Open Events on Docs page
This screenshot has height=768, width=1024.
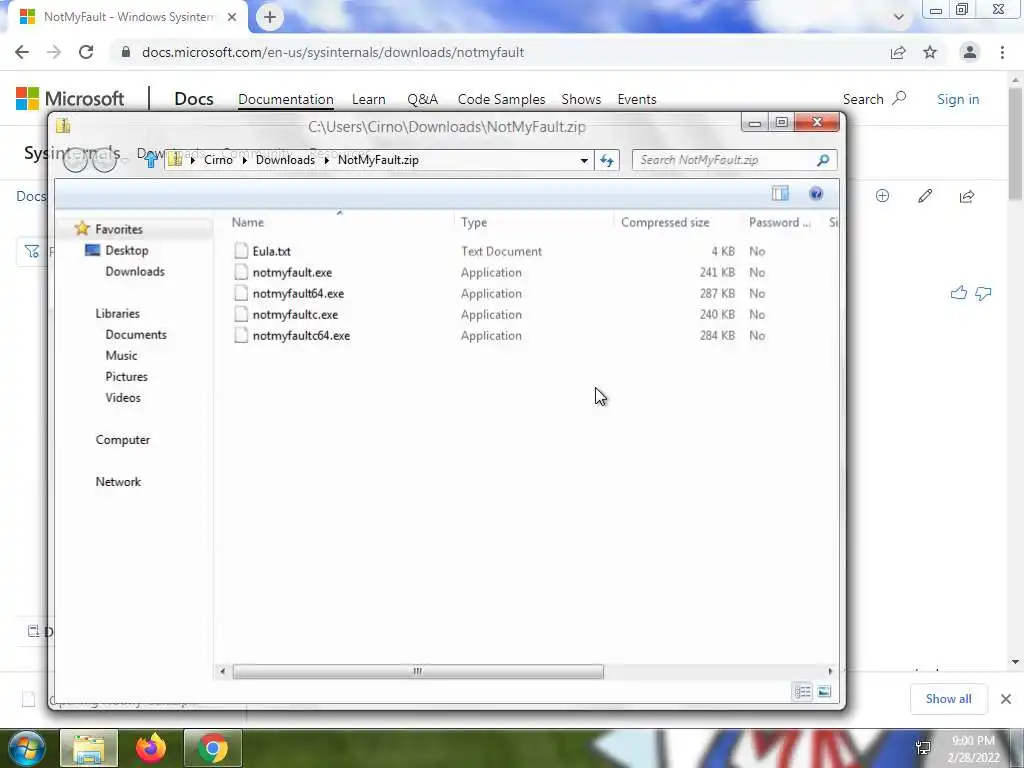pyautogui.click(x=637, y=99)
